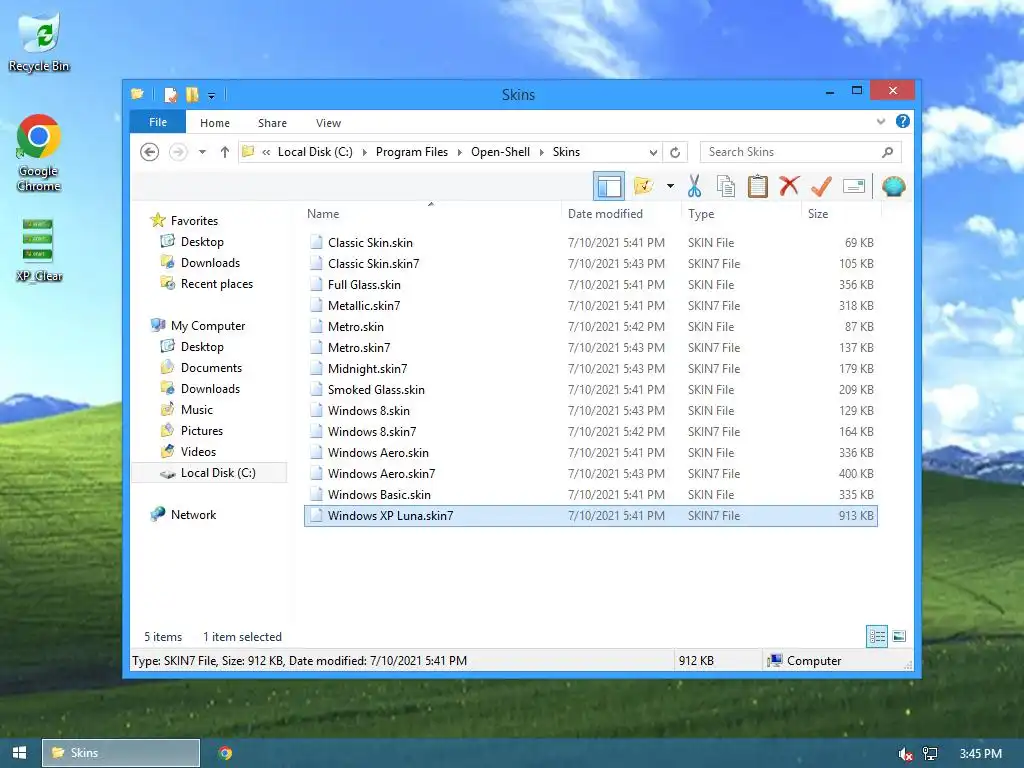Screen dimensions: 1024x768
Task: Sort by Date modified column header
Action: coord(621,214)
